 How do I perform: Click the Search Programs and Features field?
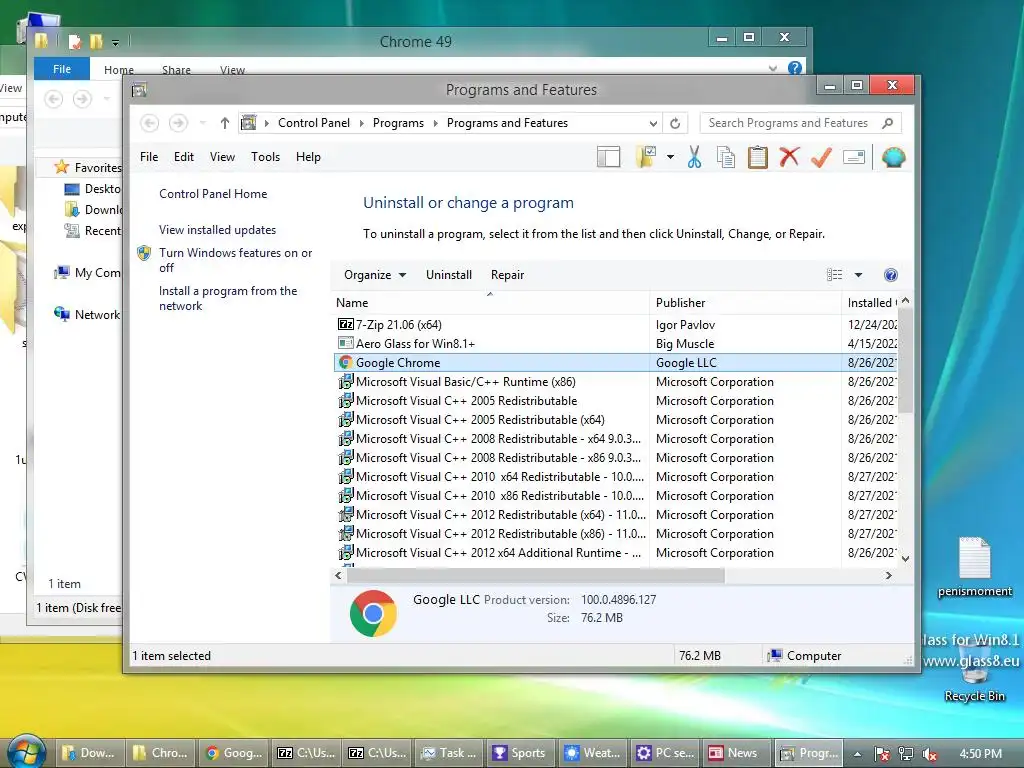tap(800, 123)
